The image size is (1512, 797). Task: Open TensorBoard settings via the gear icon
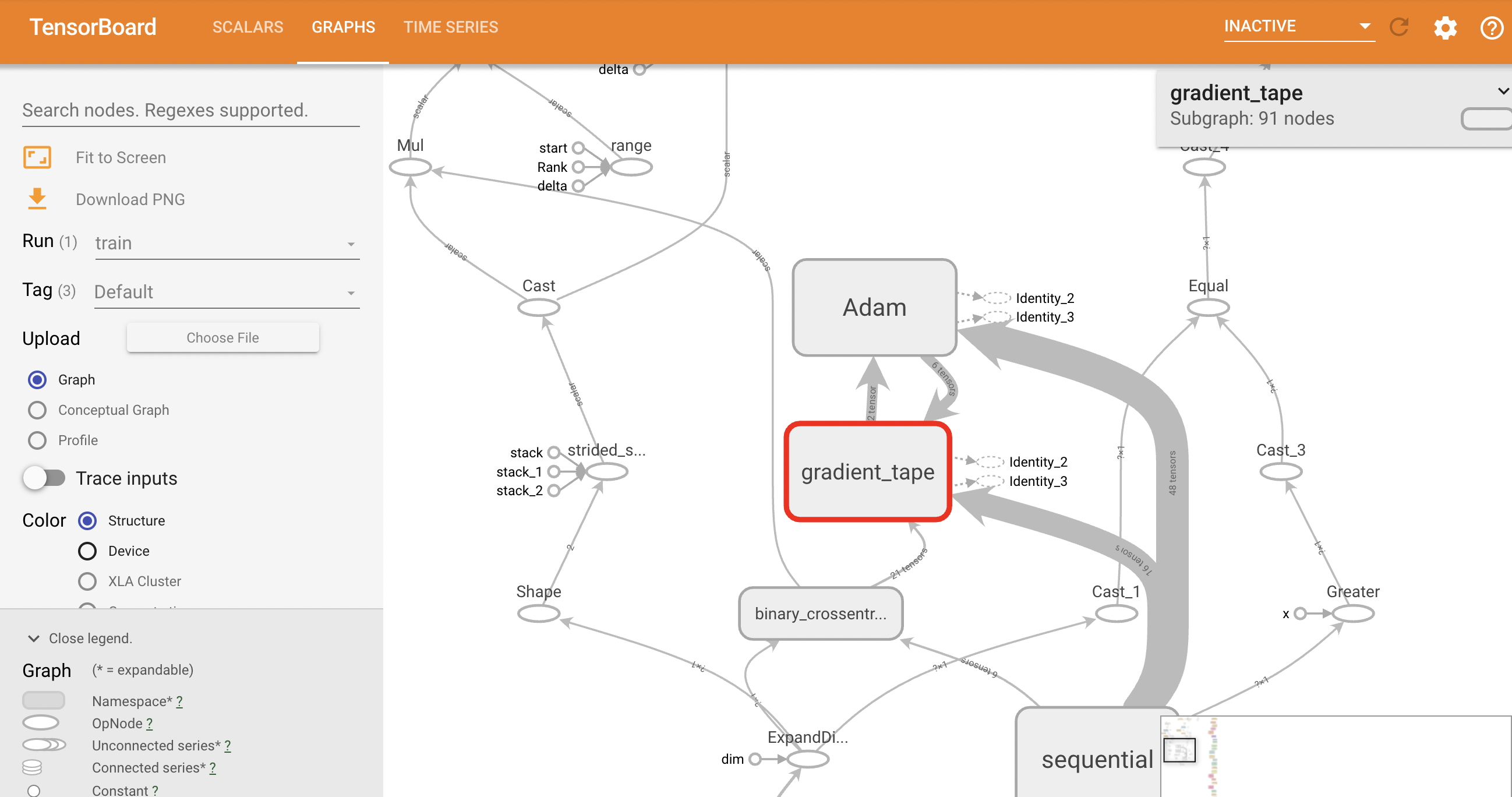1445,27
